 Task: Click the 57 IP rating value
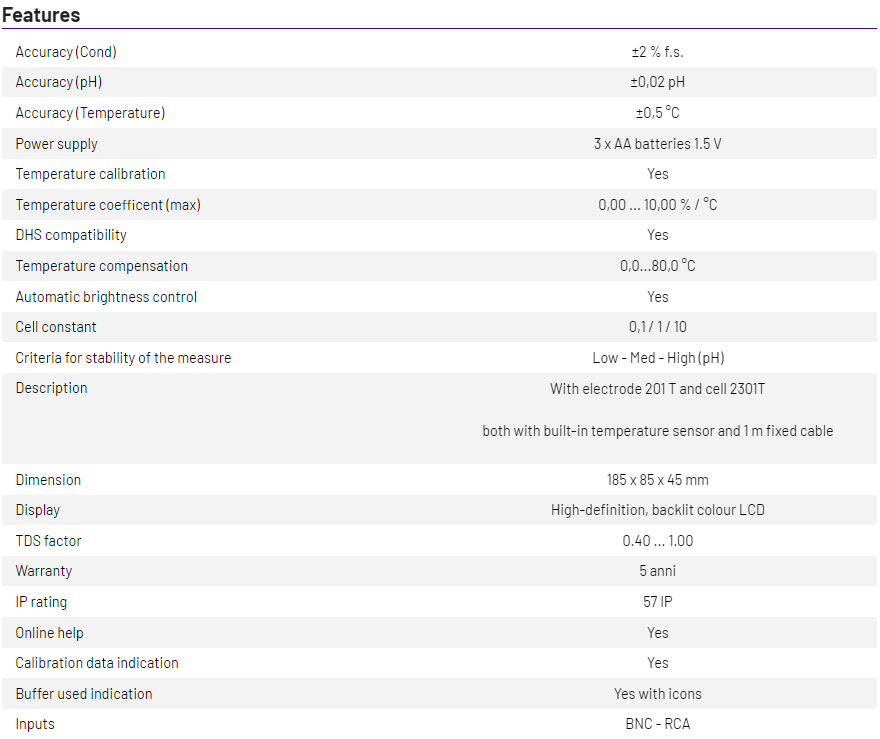[657, 602]
